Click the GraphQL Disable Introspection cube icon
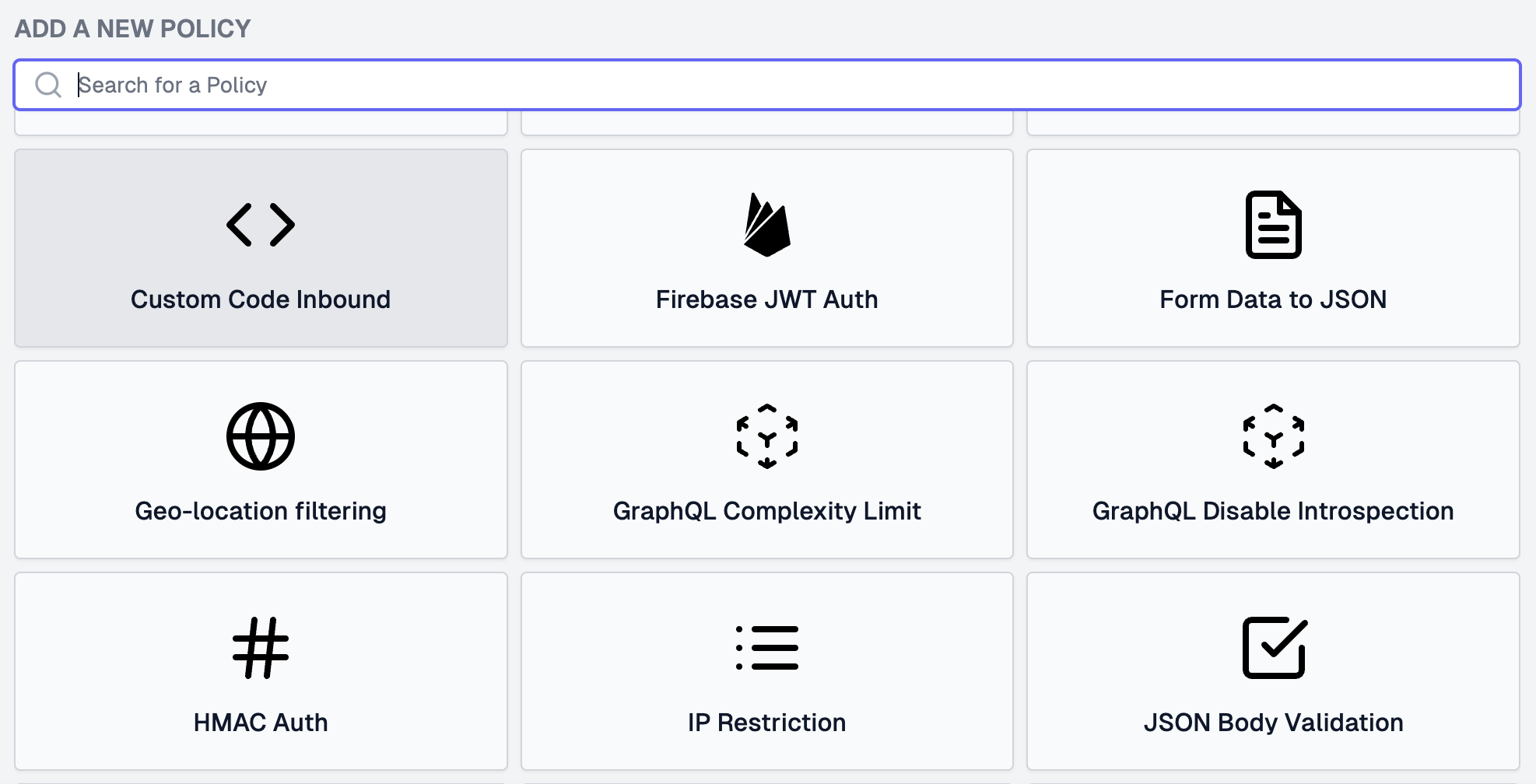1536x784 pixels. click(x=1273, y=436)
